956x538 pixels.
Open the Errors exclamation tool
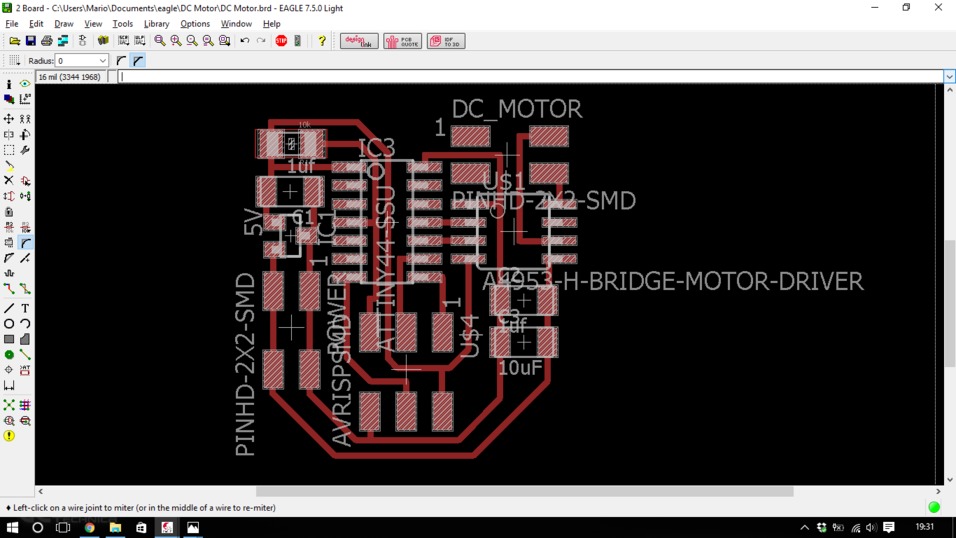[x=9, y=436]
